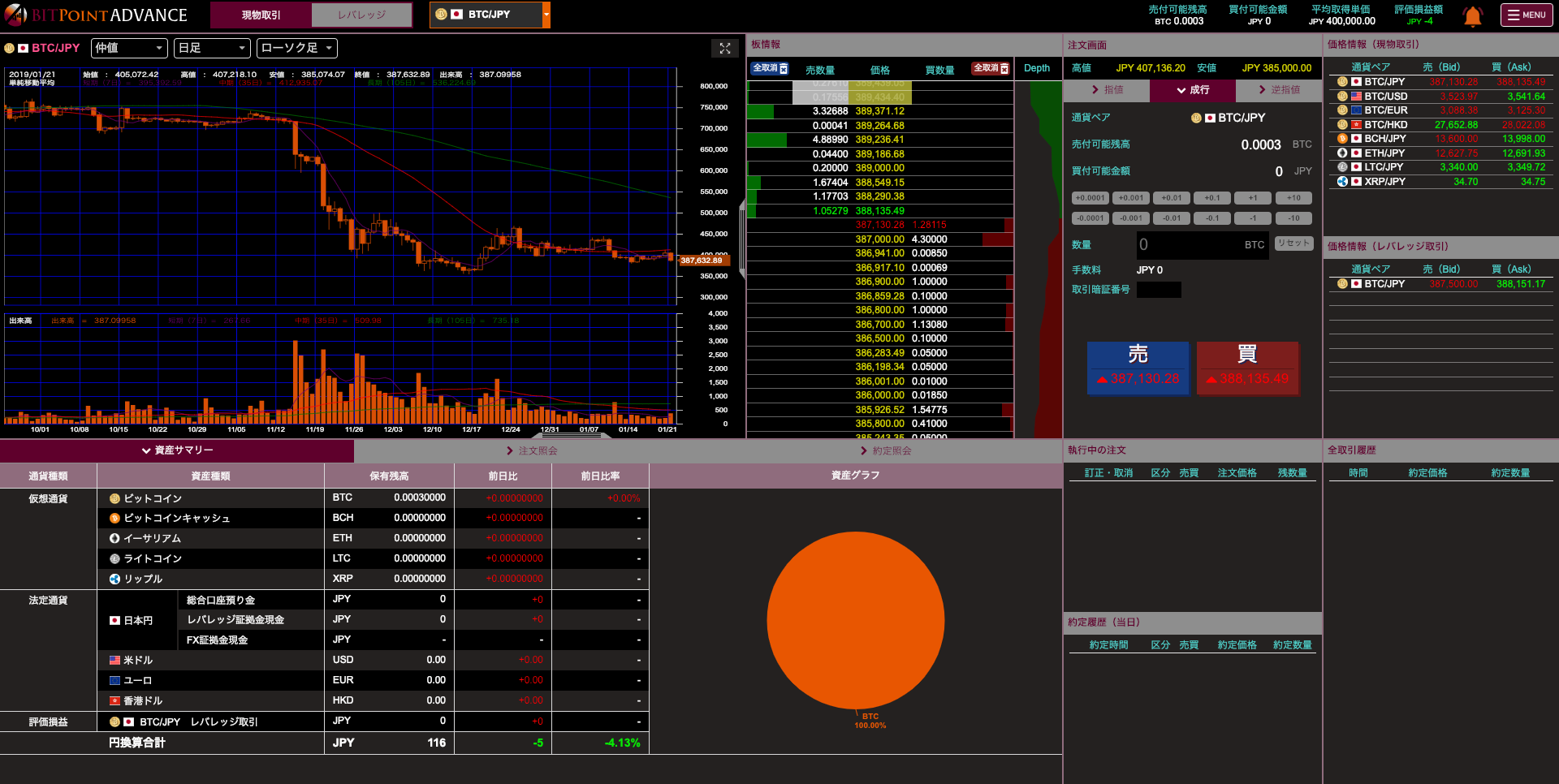Click the BitPoint Advance logo
Screen dimensions: 1559x784
pyautogui.click(x=96, y=15)
